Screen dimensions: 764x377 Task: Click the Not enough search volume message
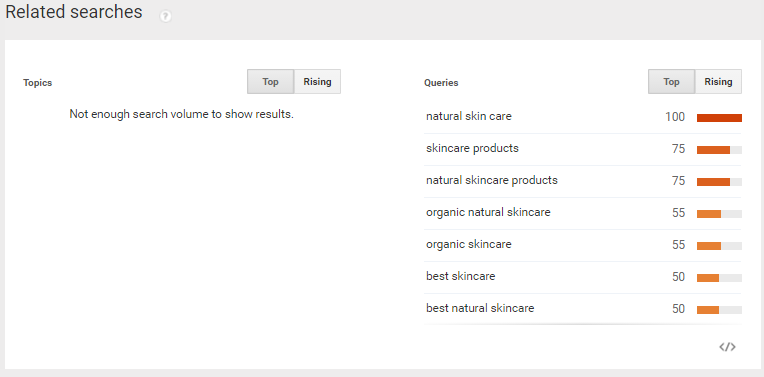181,114
